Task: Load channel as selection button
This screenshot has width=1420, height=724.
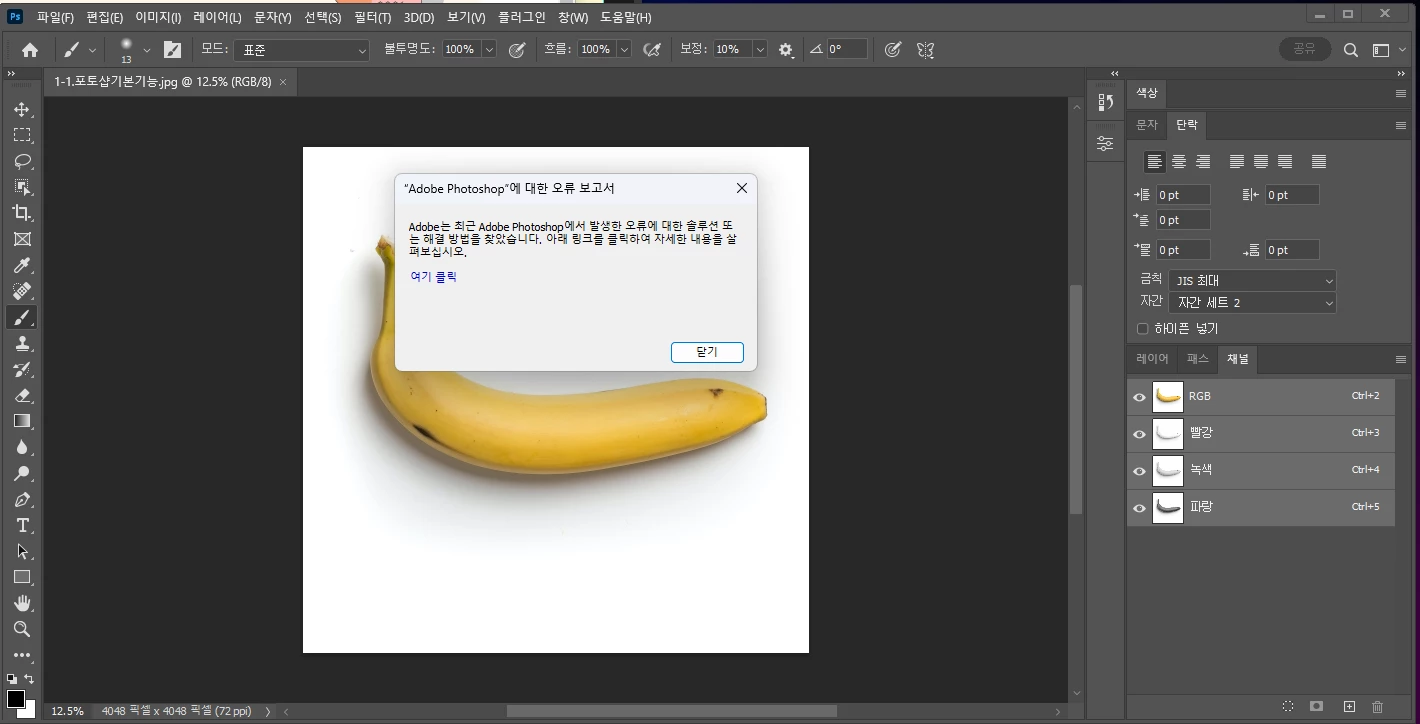Action: click(x=1288, y=706)
